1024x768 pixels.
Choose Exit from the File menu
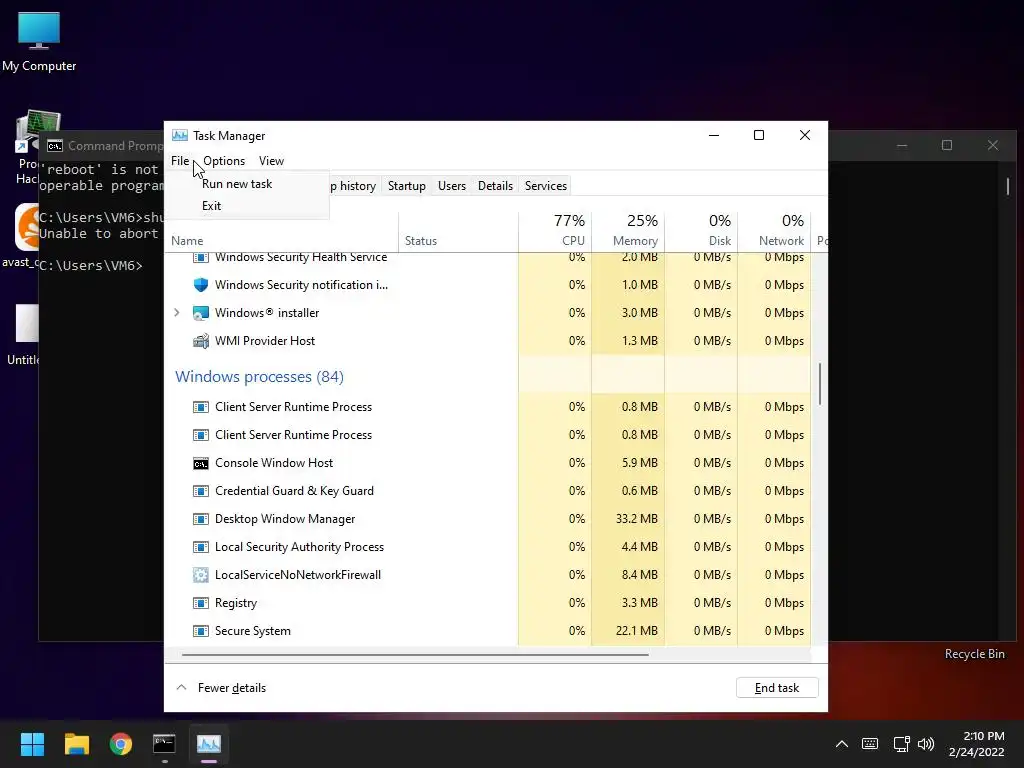[212, 206]
